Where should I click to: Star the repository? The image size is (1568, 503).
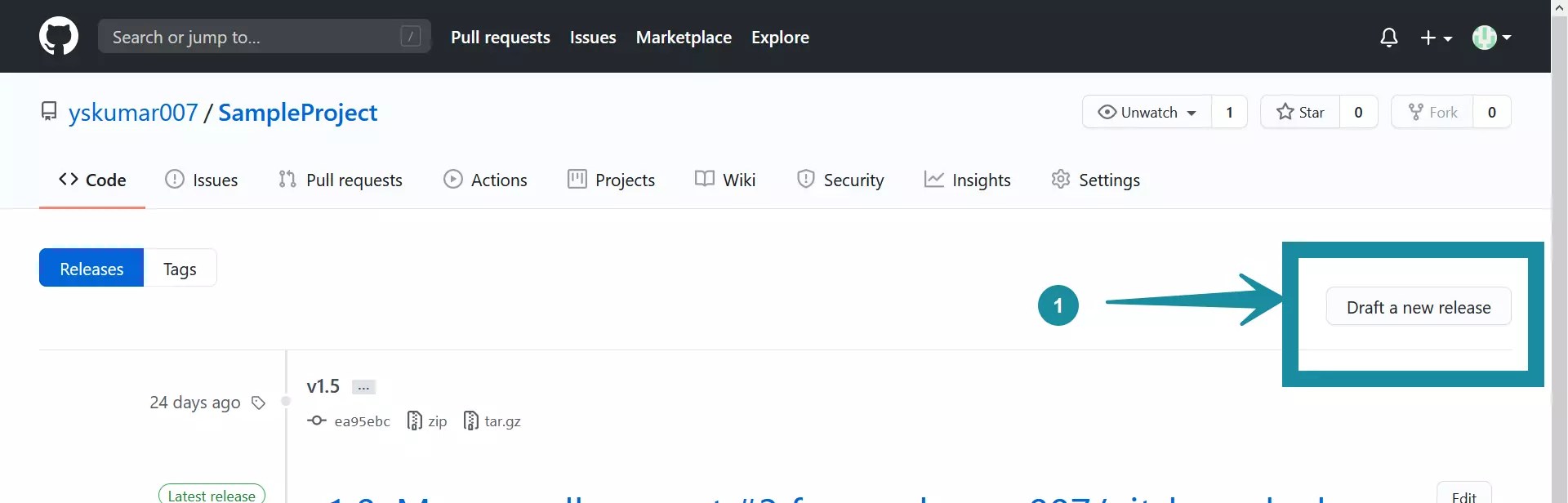point(1300,112)
